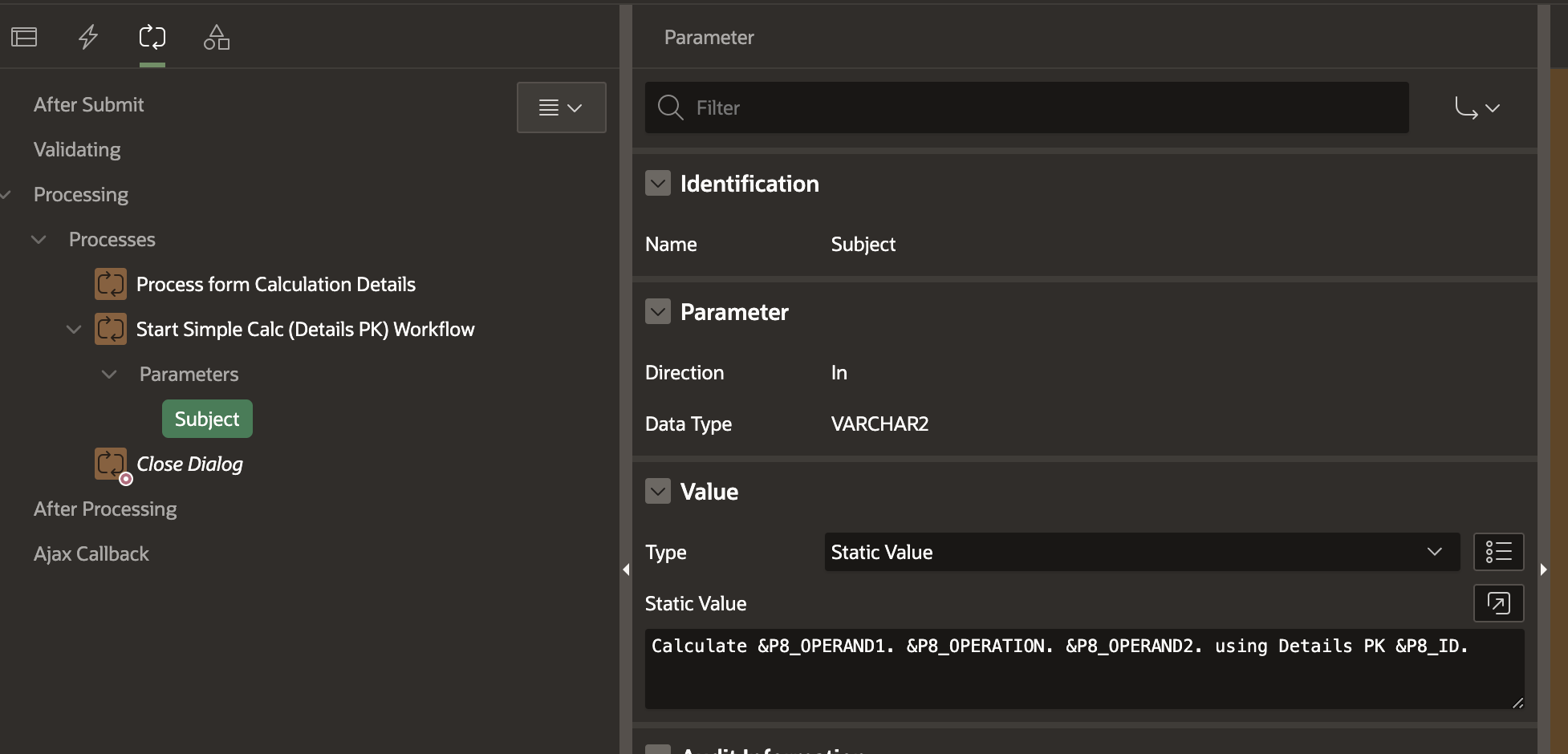Image resolution: width=1568 pixels, height=754 pixels.
Task: Click the Direction value In
Action: 839,373
